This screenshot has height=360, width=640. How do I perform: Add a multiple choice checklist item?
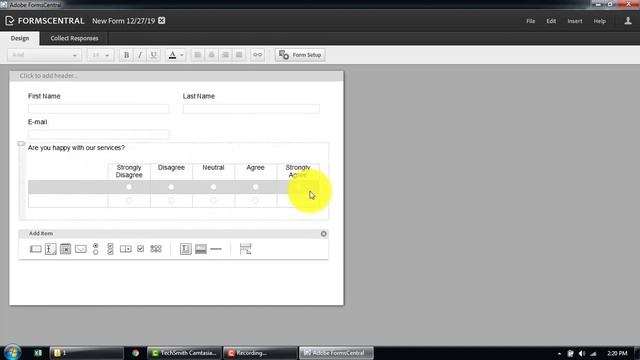(110, 249)
